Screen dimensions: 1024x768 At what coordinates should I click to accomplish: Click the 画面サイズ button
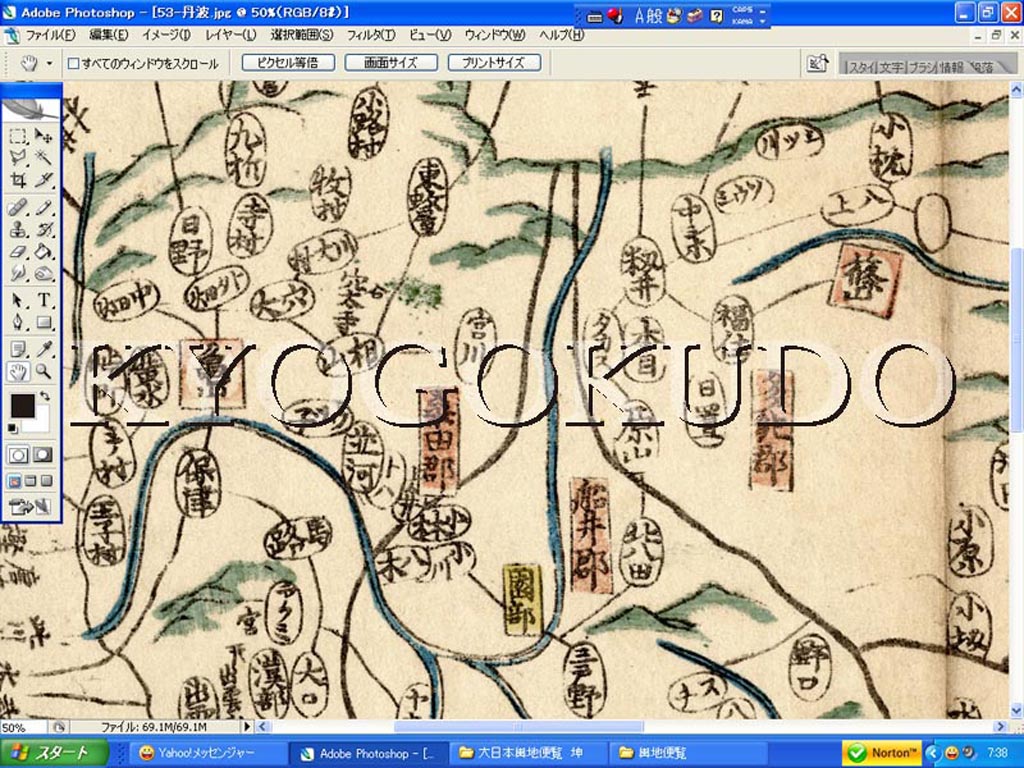(391, 63)
